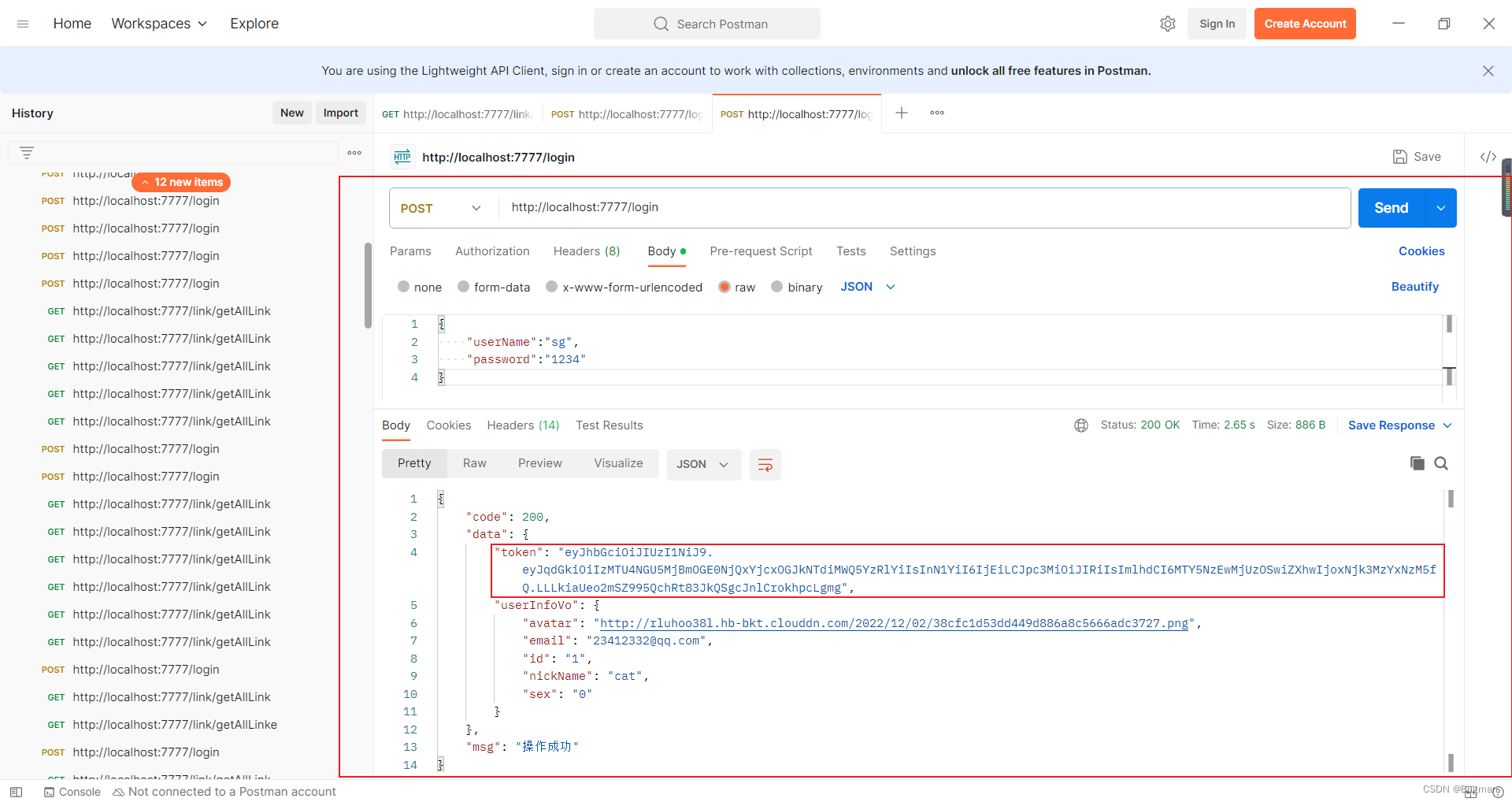Click the history sidebar scrollbar
The image size is (1512, 802).
point(368,285)
